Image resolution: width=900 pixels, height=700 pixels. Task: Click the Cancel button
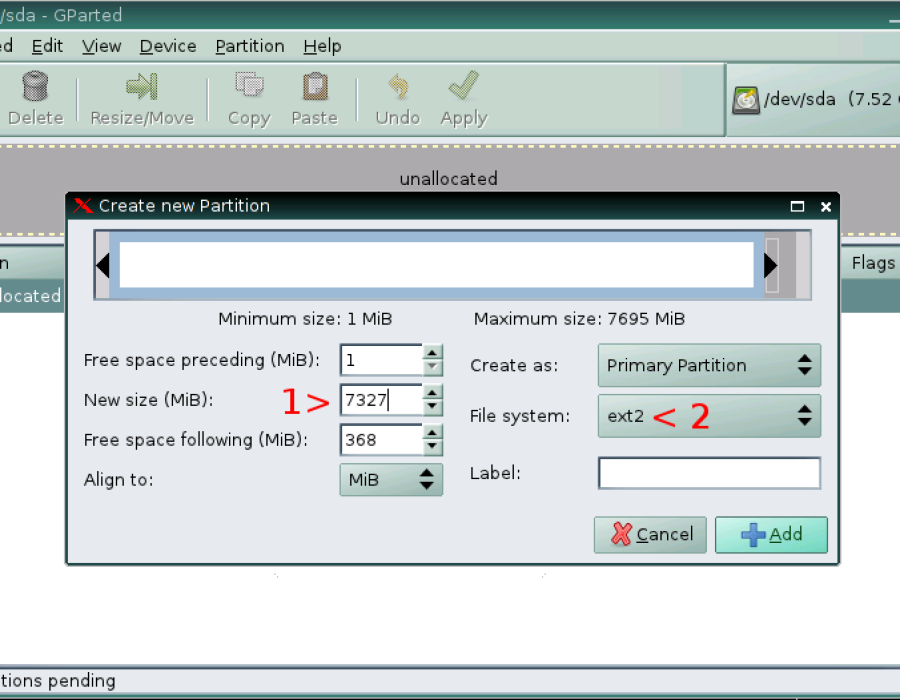pyautogui.click(x=650, y=535)
